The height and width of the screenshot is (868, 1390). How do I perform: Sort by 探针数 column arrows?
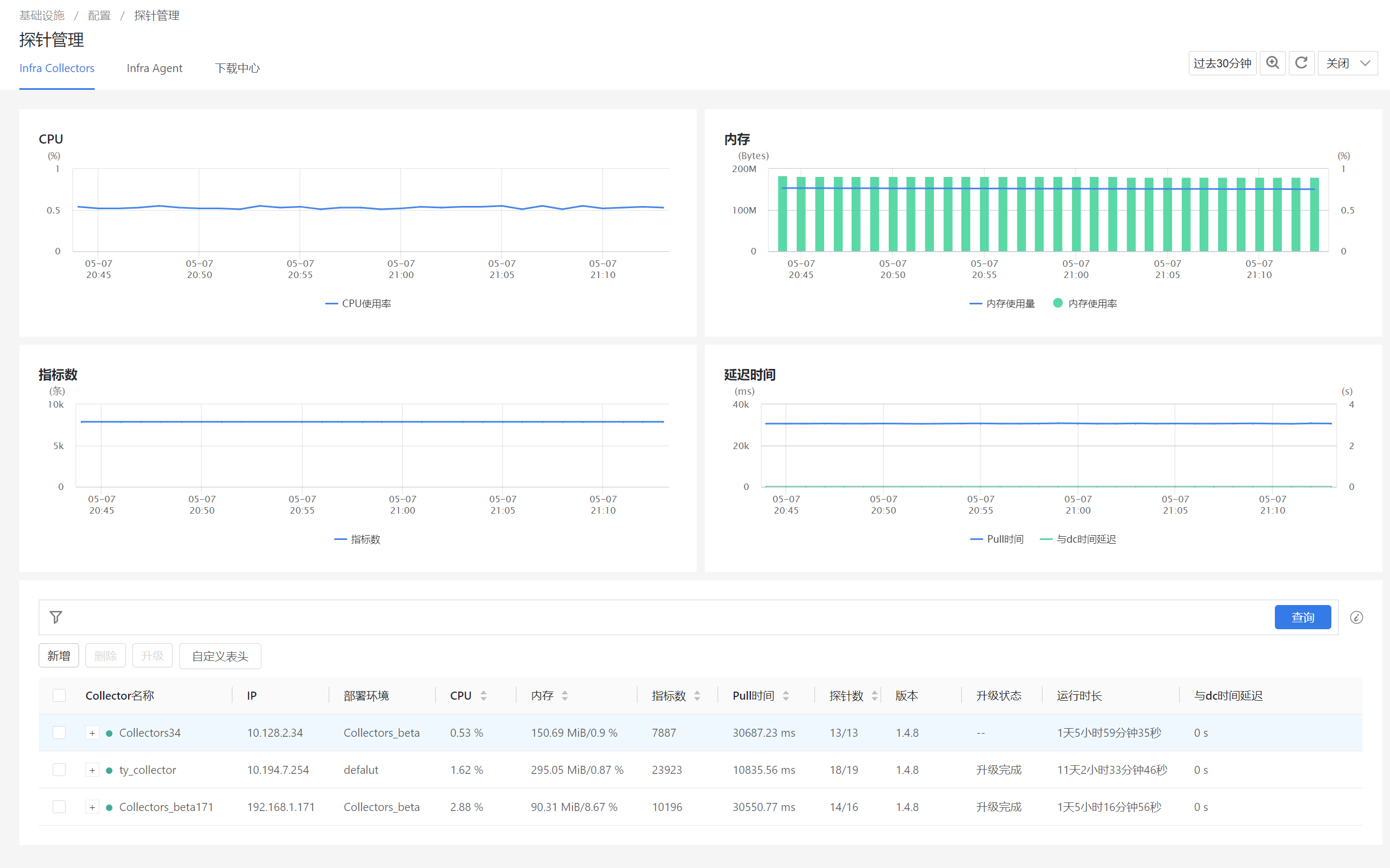pos(875,696)
